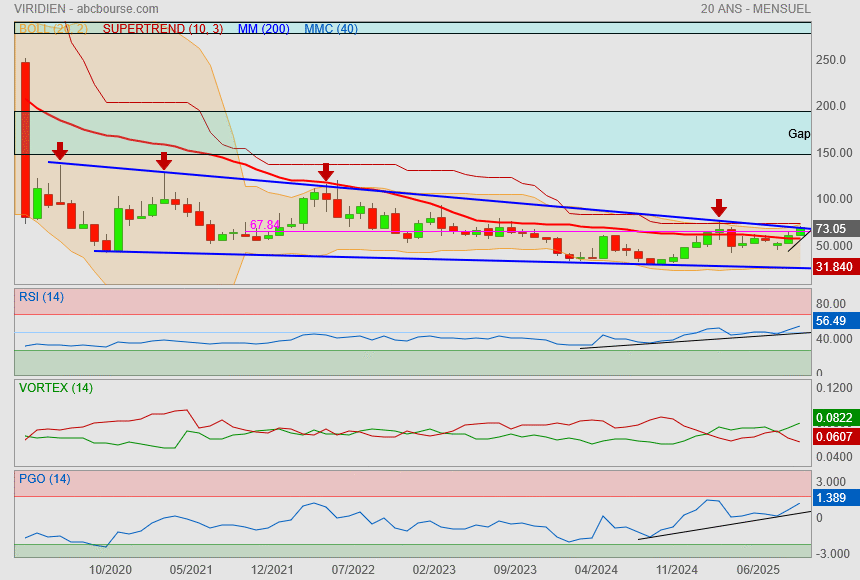Click the 20 ANS - MENSUEL timeframe label
Viewport: 860px width, 580px height.
755,8
